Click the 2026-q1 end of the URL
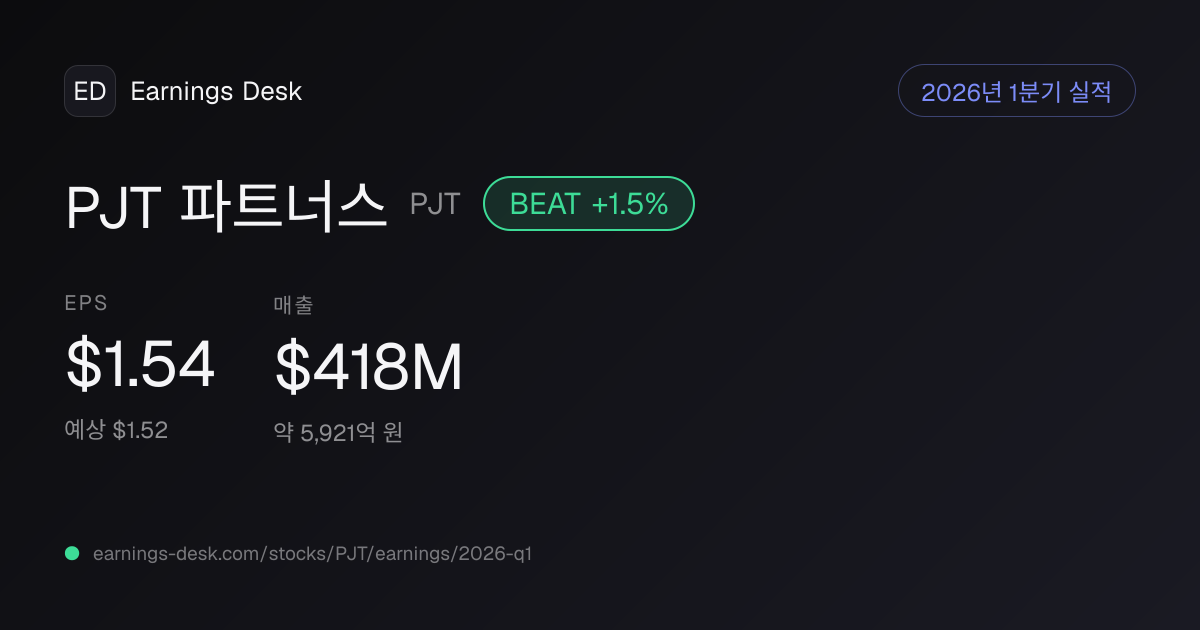Image resolution: width=1200 pixels, height=630 pixels. (x=496, y=553)
